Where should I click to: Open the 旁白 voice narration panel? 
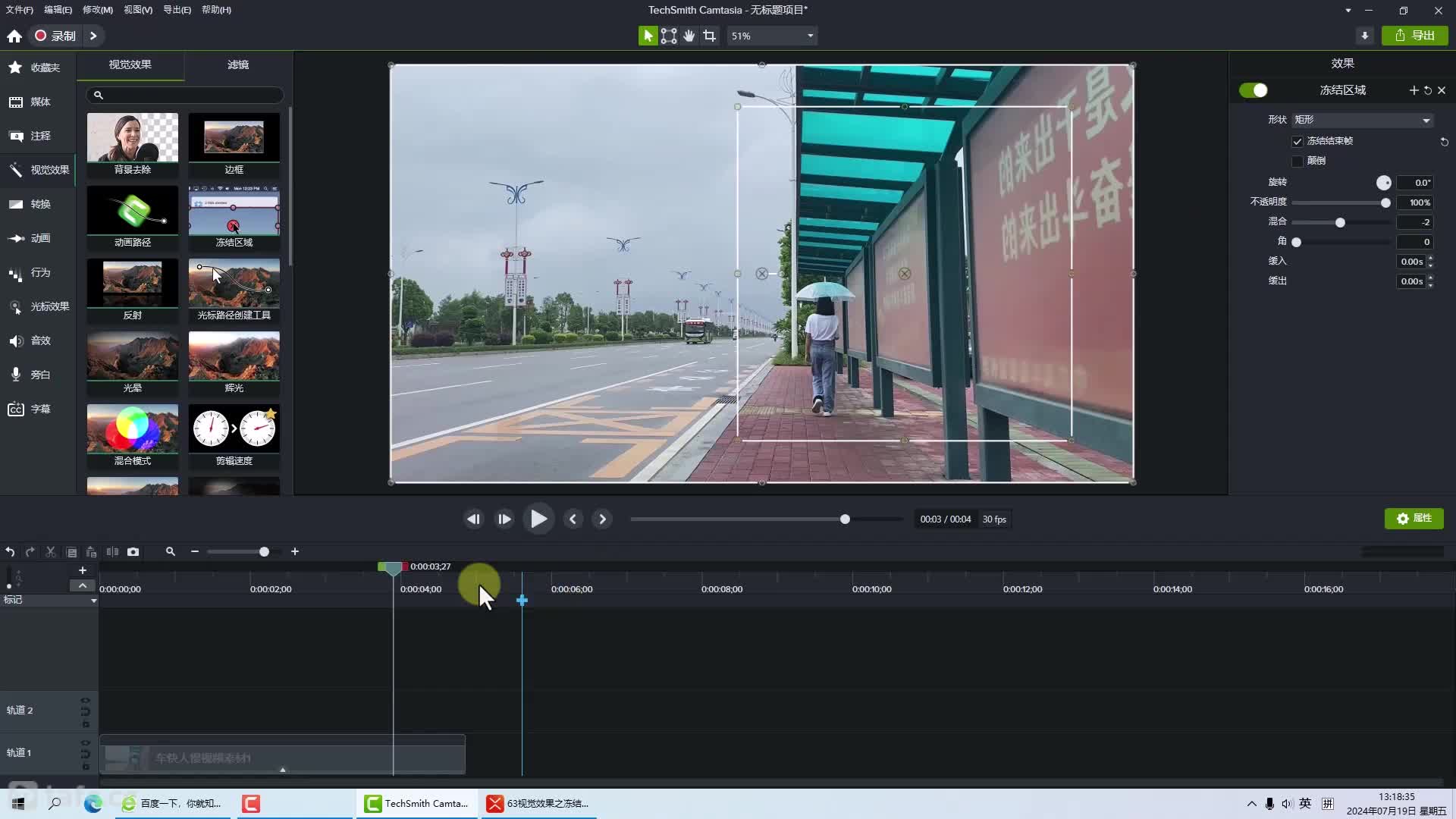[37, 375]
